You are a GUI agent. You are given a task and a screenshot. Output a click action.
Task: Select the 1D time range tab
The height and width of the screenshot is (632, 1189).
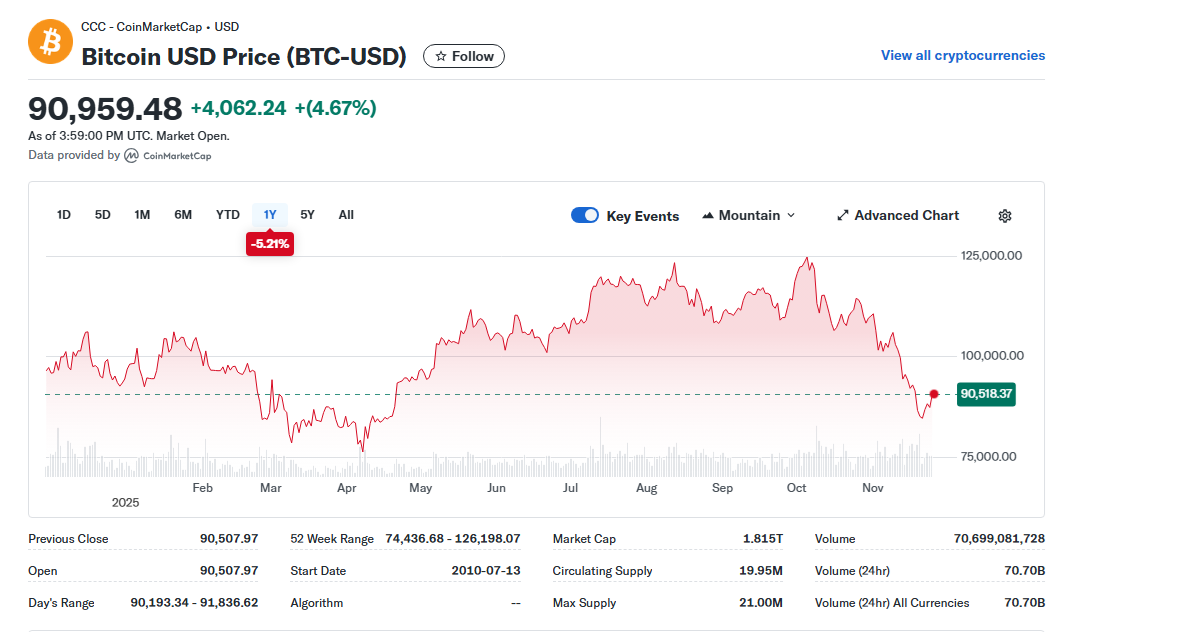pyautogui.click(x=64, y=215)
